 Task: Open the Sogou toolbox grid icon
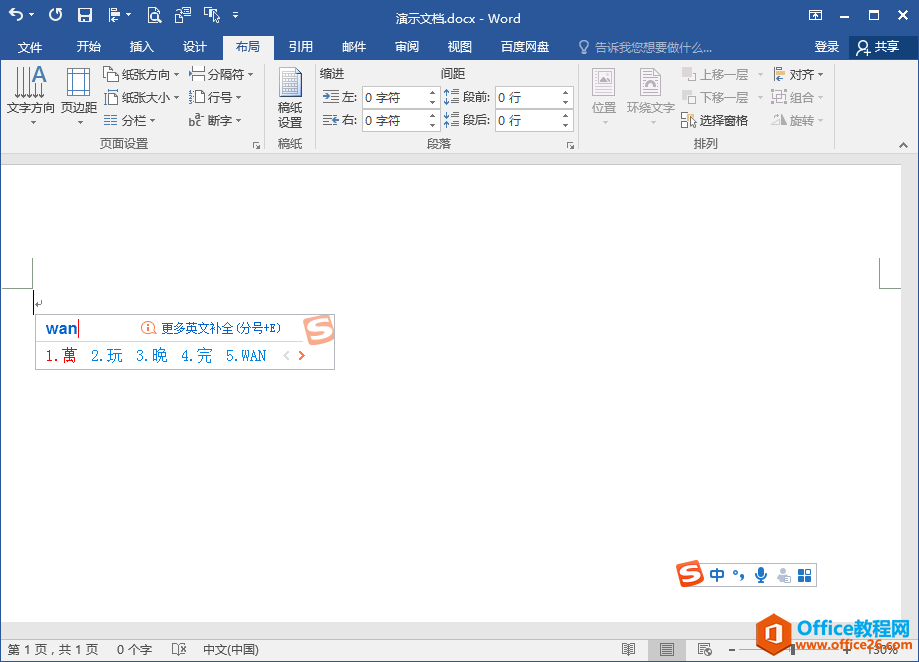pyautogui.click(x=805, y=575)
